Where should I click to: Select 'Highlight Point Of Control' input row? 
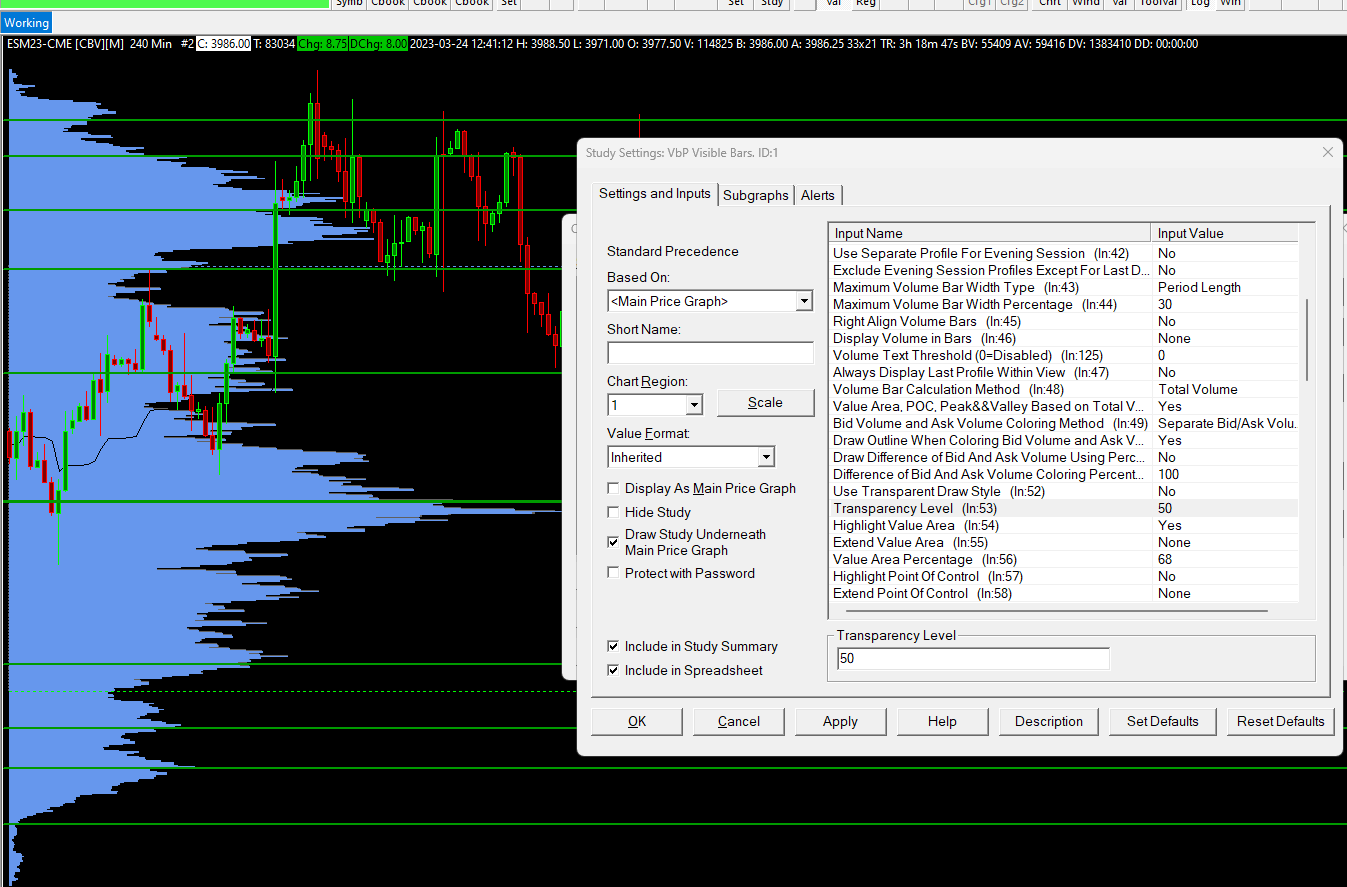[x=1064, y=576]
